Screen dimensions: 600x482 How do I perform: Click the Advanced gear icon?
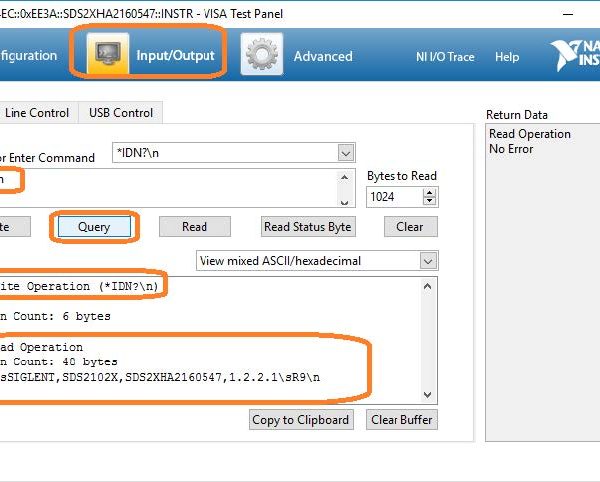pyautogui.click(x=261, y=55)
